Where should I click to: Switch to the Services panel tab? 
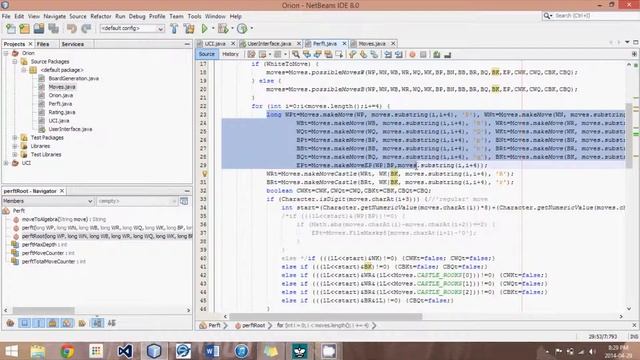[x=73, y=44]
